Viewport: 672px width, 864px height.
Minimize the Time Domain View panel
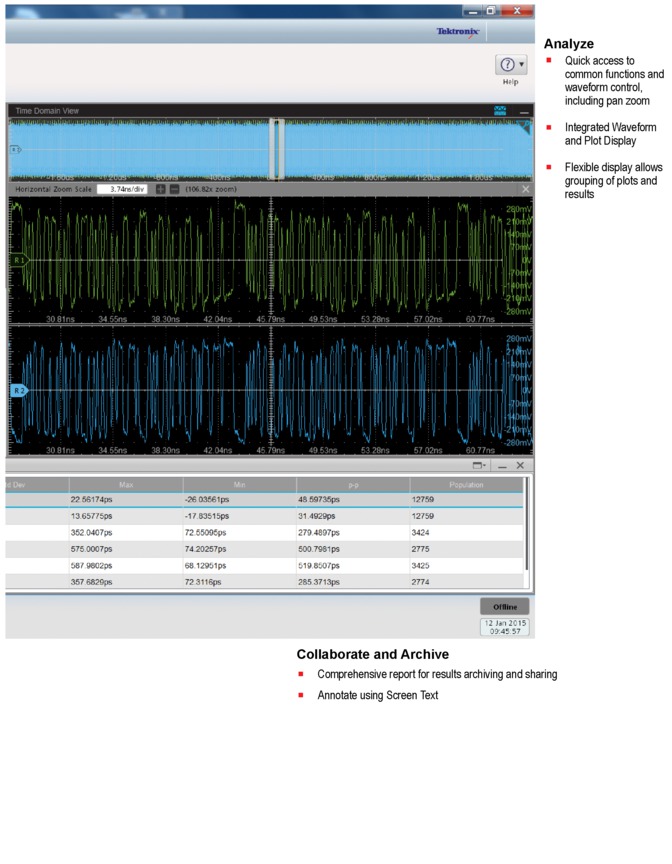coord(524,111)
